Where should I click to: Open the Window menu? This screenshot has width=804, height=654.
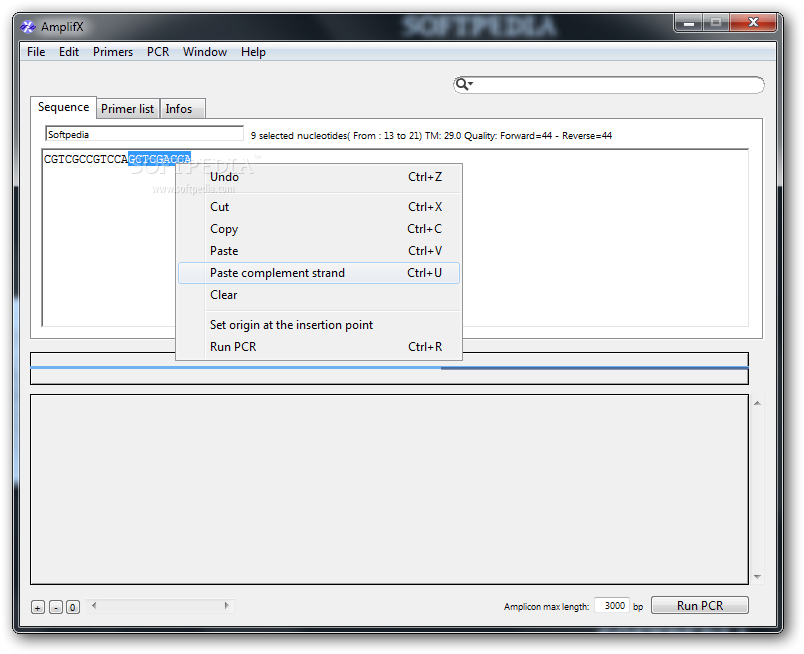pos(205,52)
